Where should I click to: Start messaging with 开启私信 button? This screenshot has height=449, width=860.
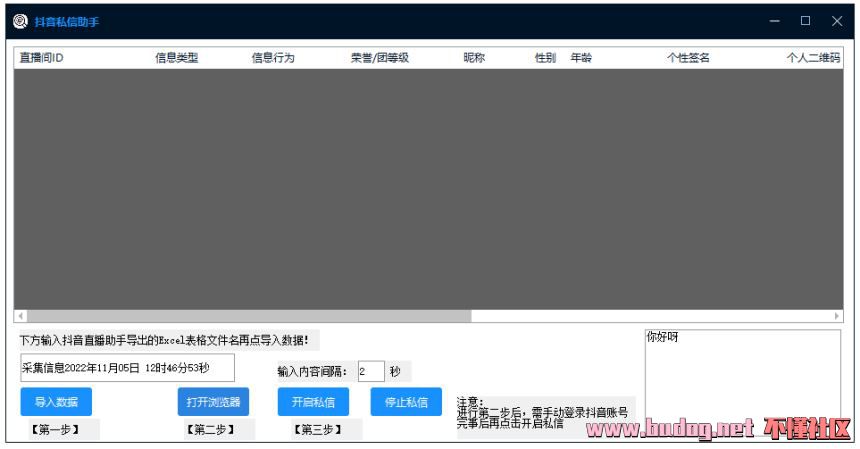coord(313,402)
